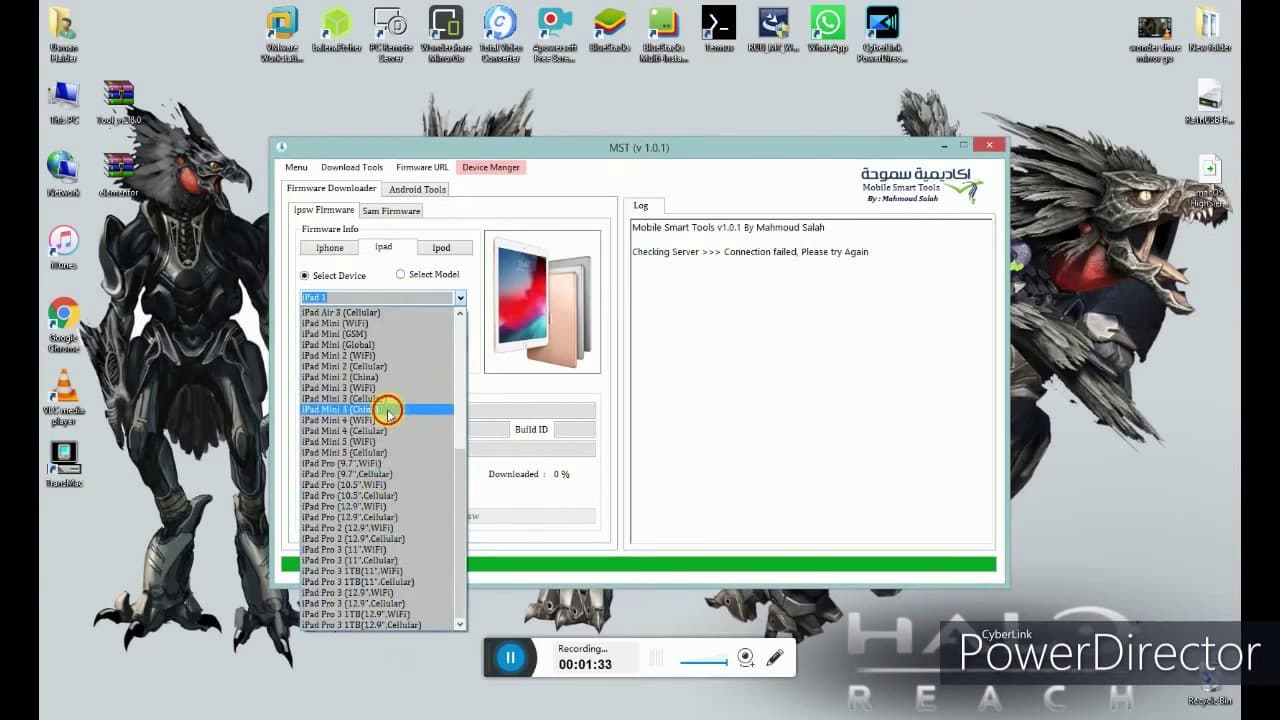1280x720 pixels.
Task: Open the WinRAR archive next to This PC
Action: click(x=119, y=103)
